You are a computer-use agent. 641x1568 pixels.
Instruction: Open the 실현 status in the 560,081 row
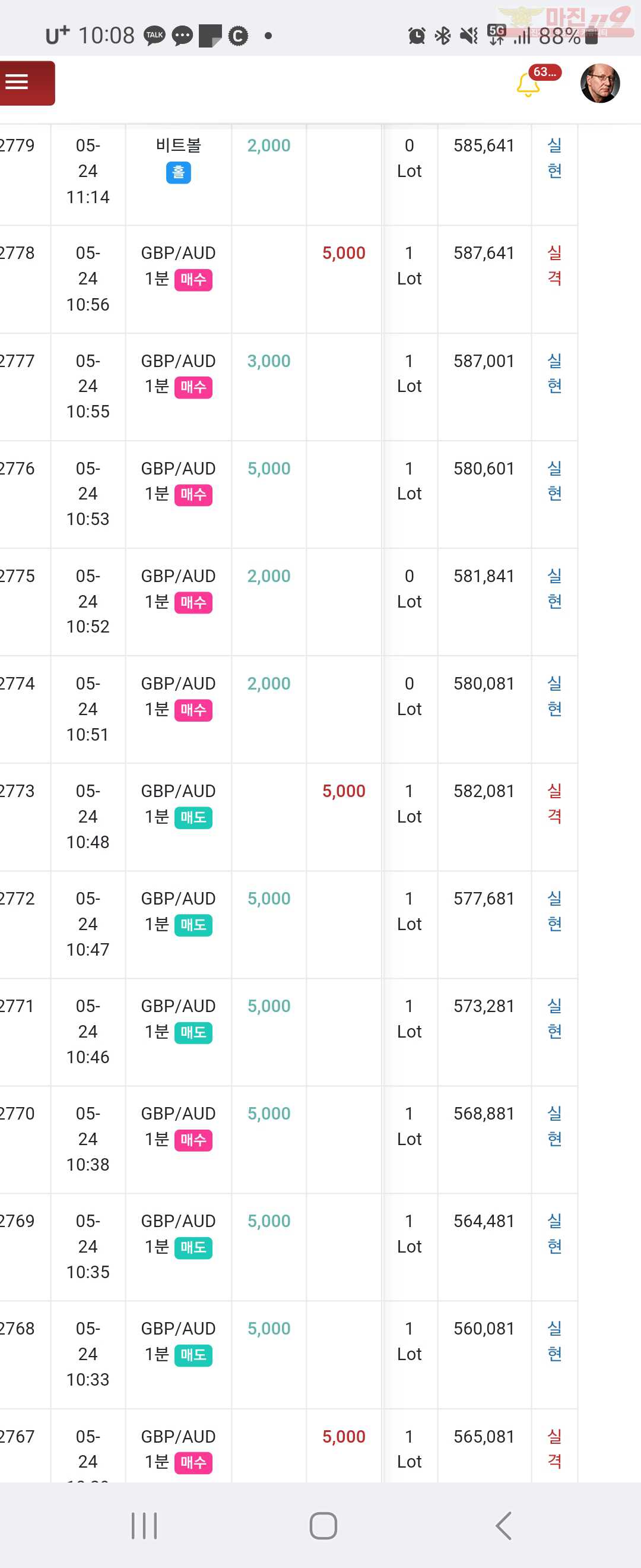click(554, 1341)
